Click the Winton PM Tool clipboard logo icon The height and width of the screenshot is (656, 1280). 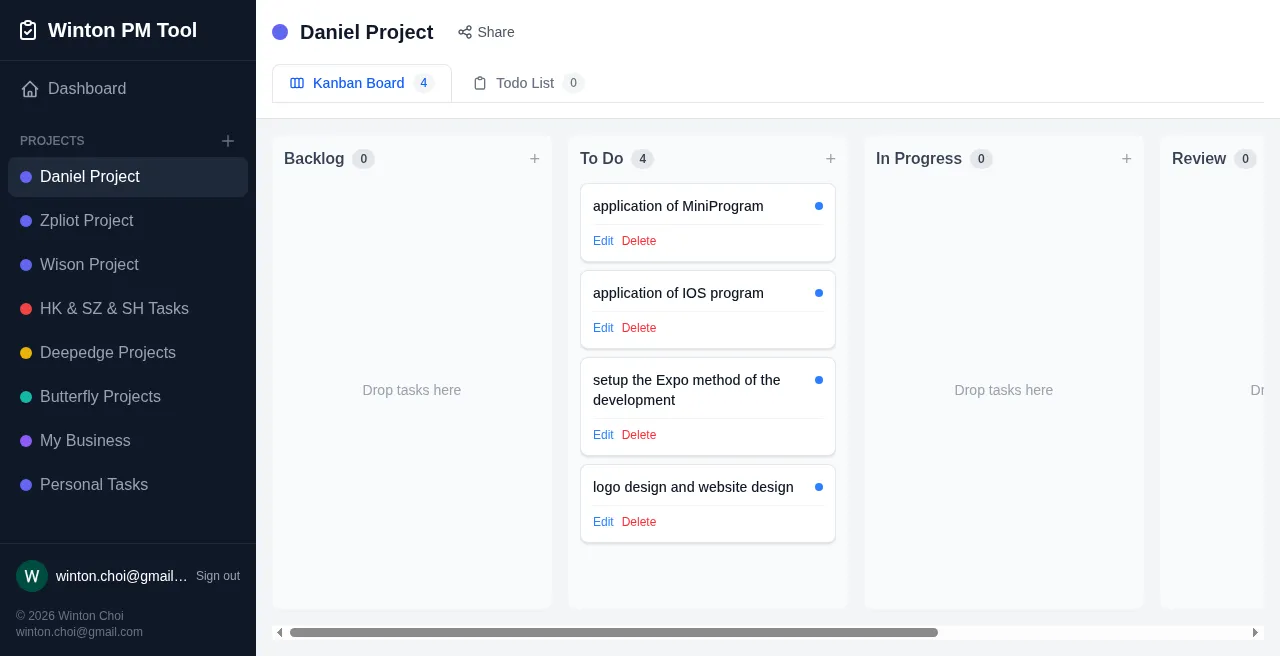coord(28,30)
